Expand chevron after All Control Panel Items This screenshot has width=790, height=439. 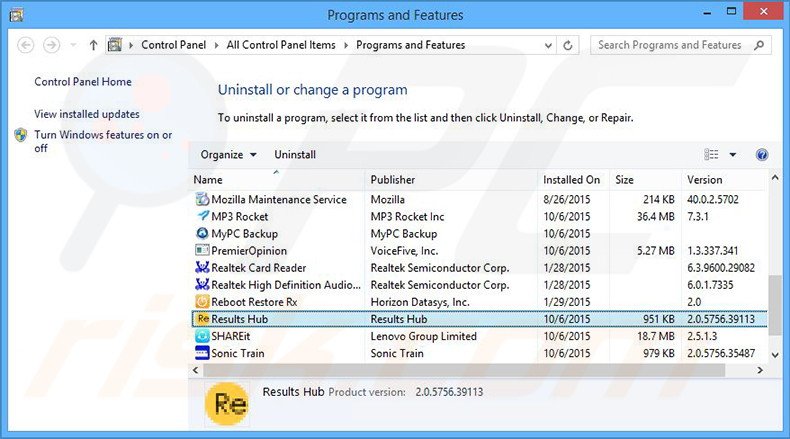click(x=346, y=45)
